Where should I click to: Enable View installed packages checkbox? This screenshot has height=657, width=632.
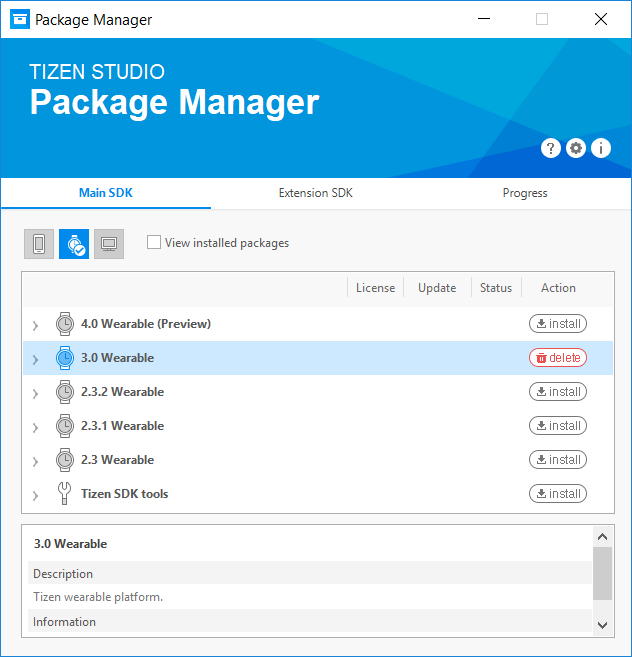point(154,242)
